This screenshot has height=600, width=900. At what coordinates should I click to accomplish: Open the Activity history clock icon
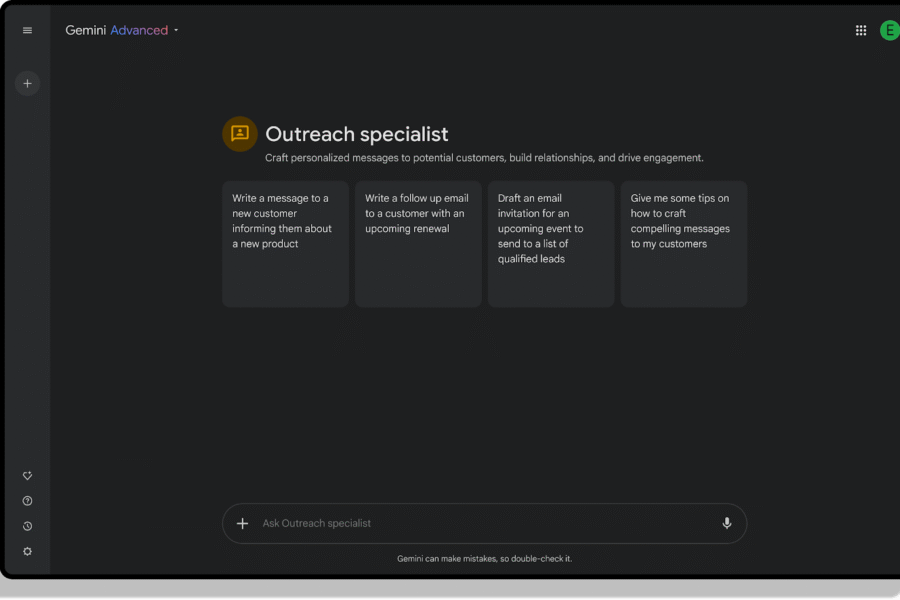pyautogui.click(x=27, y=527)
